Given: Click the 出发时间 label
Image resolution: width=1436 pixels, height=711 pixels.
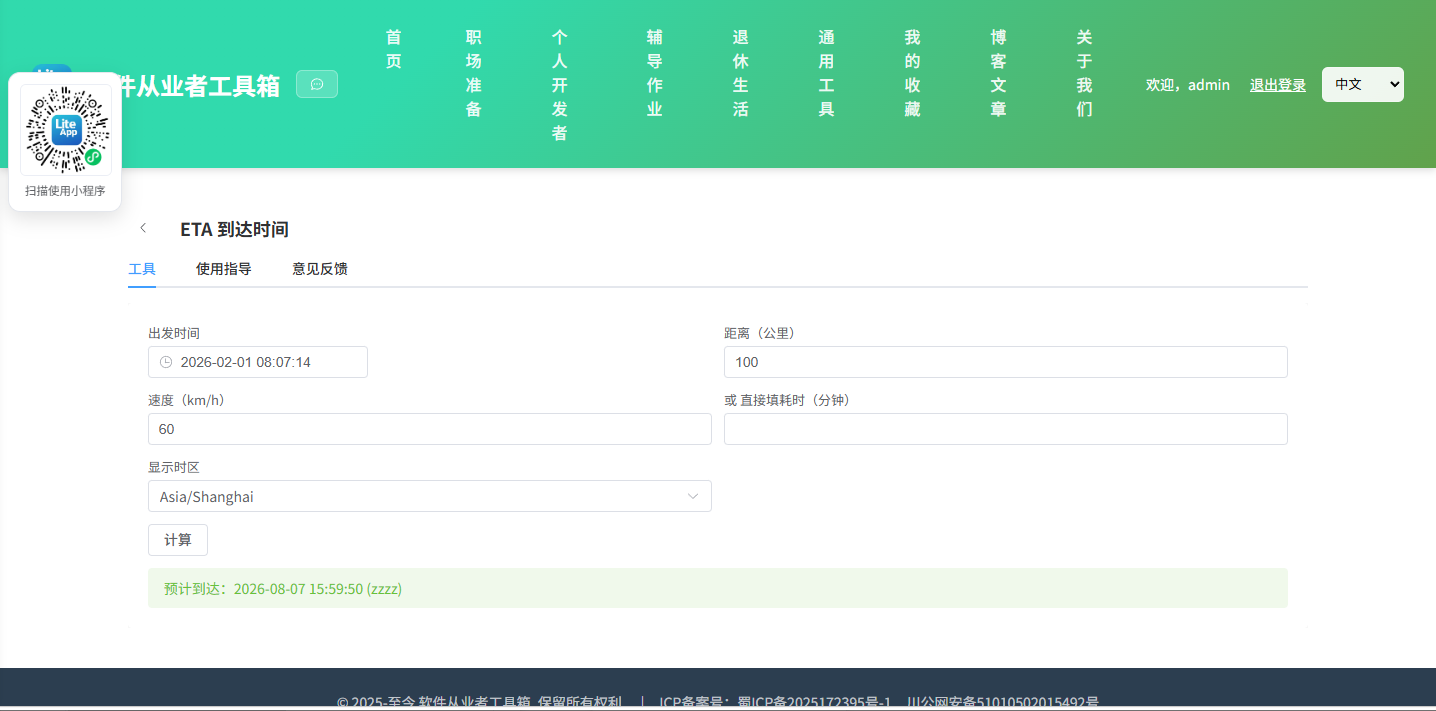Looking at the screenshot, I should coord(174,333).
